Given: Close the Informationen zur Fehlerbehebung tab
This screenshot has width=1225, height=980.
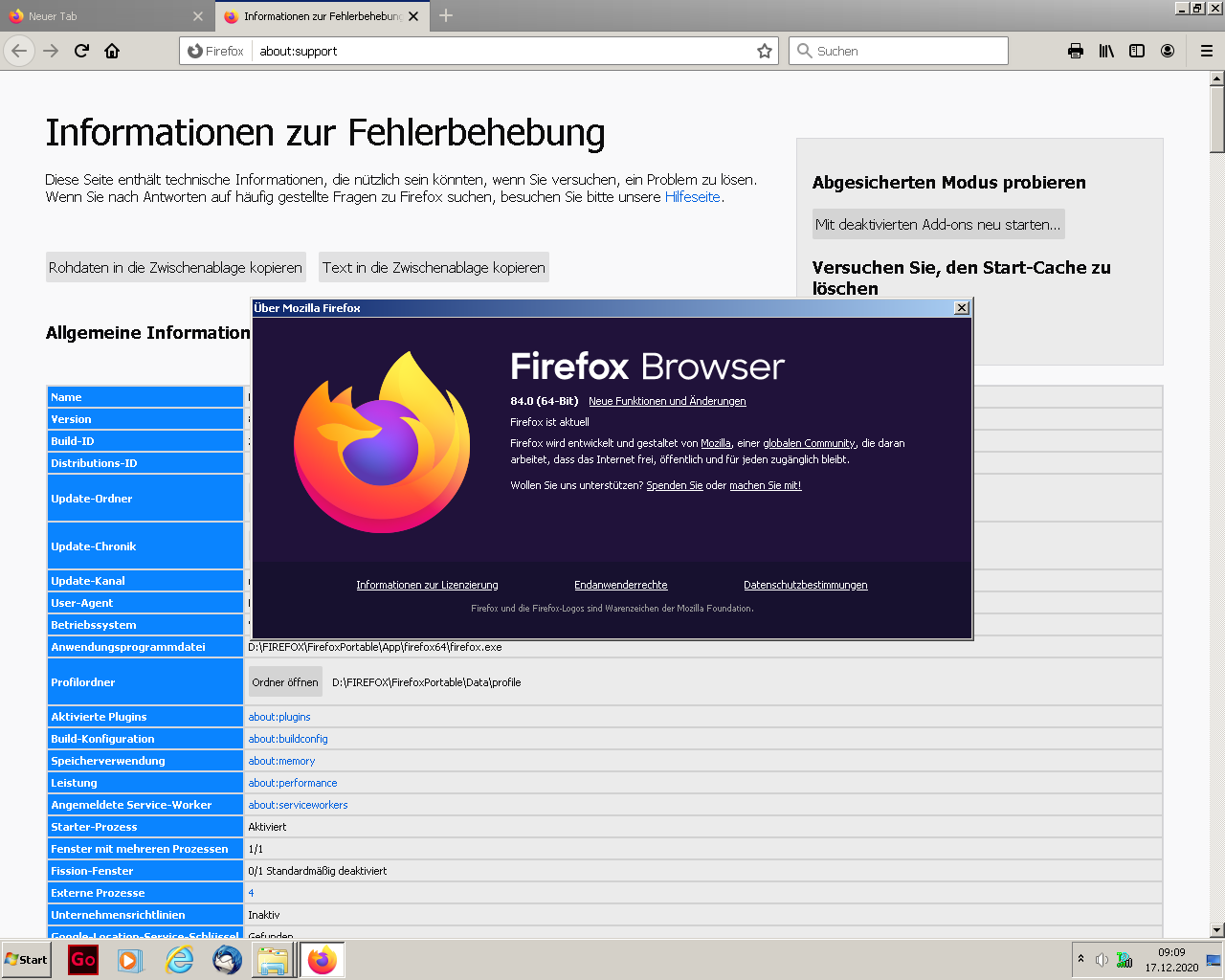Looking at the screenshot, I should pos(413,16).
